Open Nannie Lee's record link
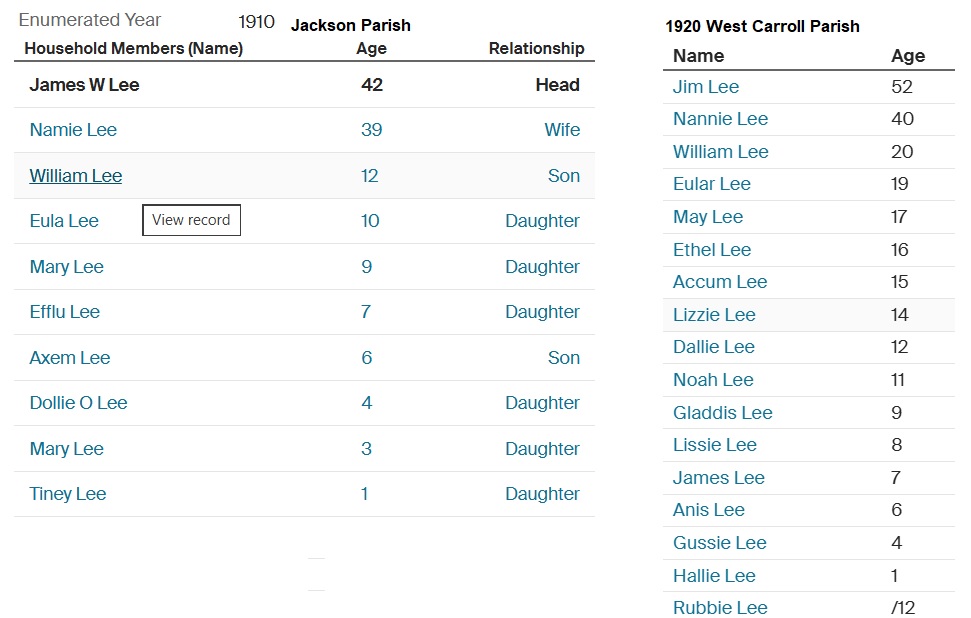 point(720,119)
